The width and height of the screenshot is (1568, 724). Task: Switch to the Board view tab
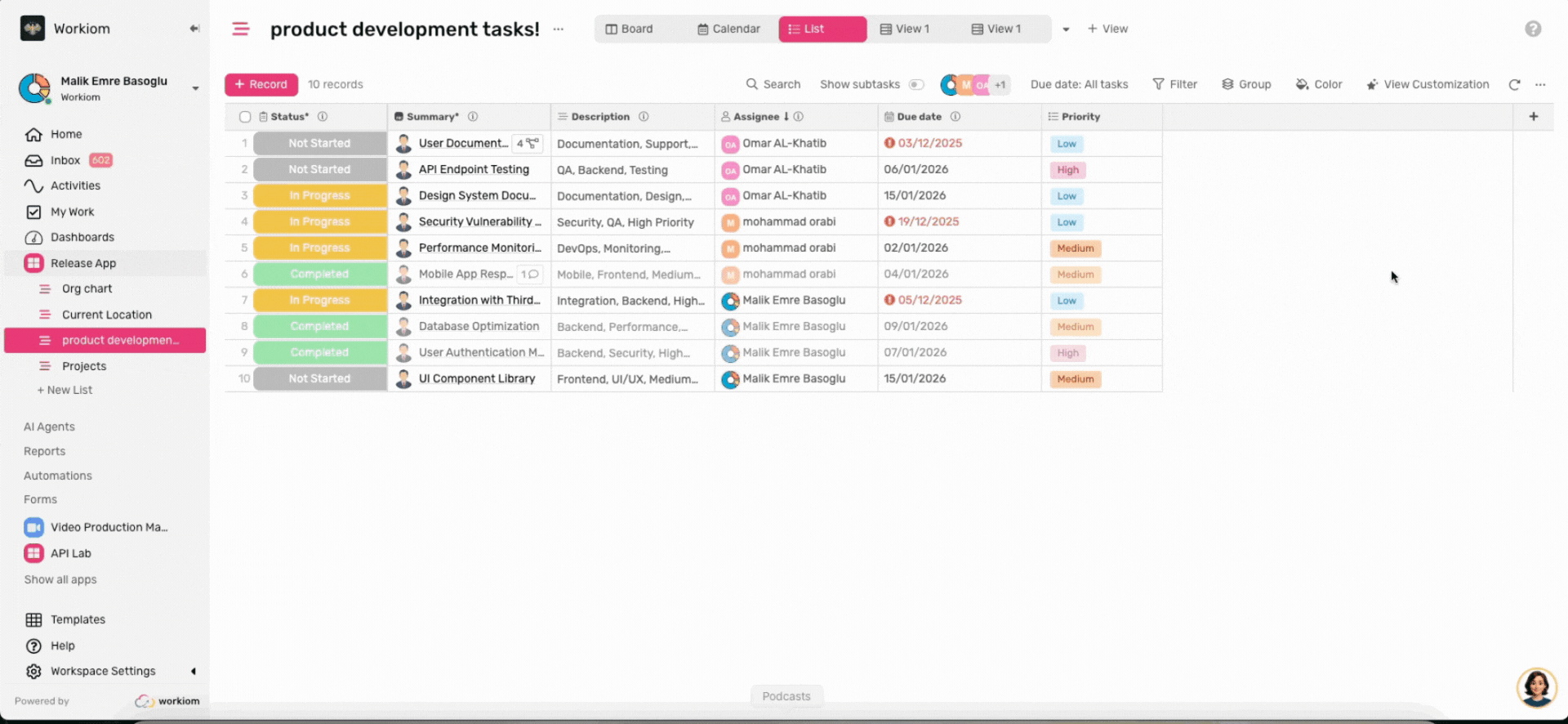click(x=629, y=29)
